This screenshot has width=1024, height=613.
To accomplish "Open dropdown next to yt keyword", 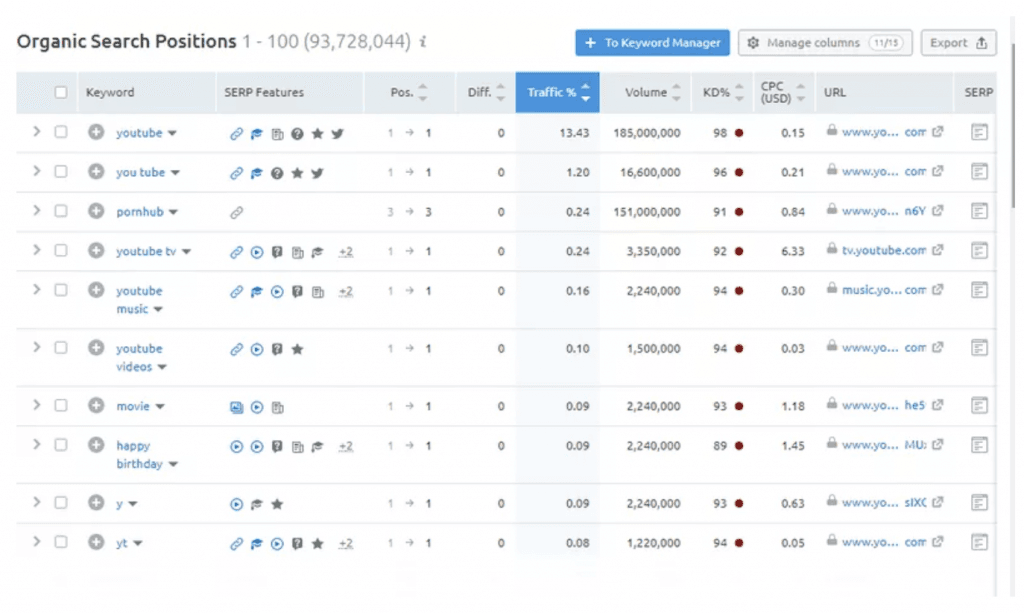I will pyautogui.click(x=138, y=543).
